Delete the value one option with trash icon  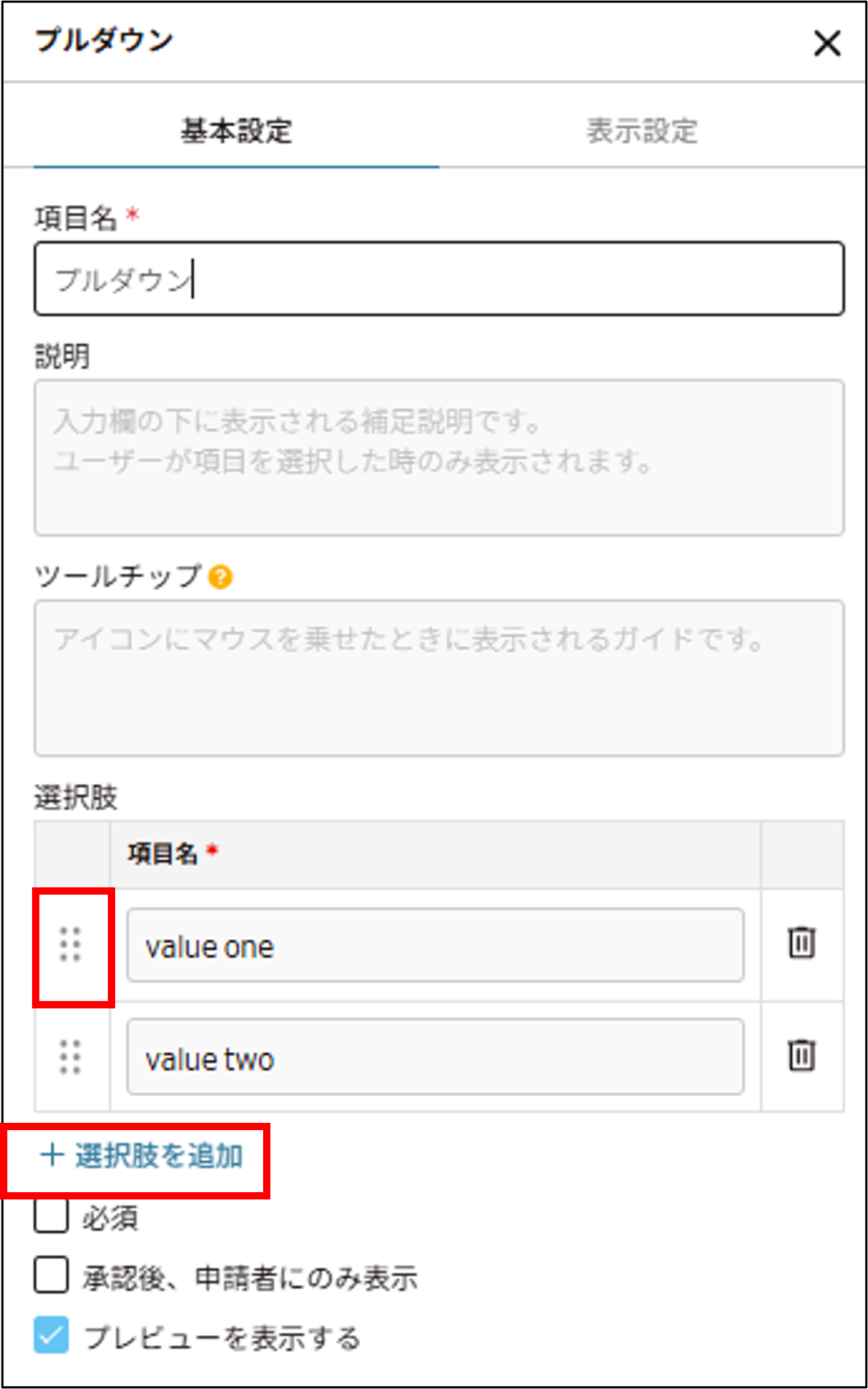802,942
